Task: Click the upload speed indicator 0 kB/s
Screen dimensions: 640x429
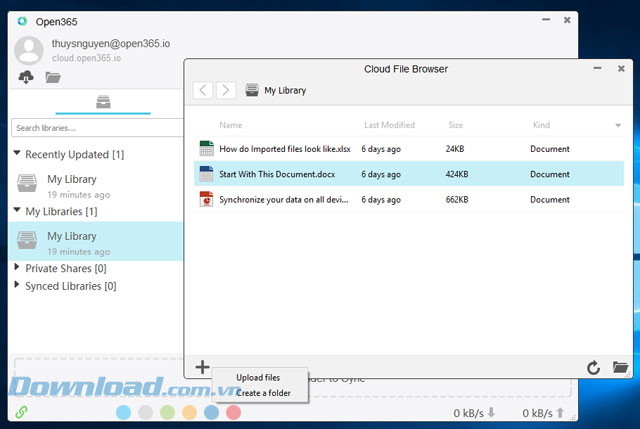Action: pos(543,413)
